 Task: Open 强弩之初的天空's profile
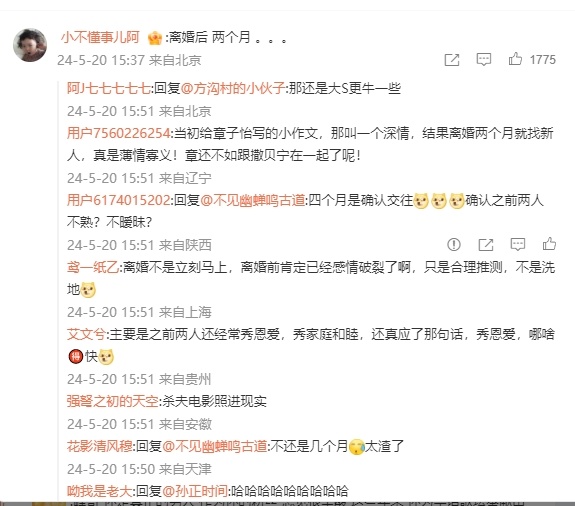113,401
